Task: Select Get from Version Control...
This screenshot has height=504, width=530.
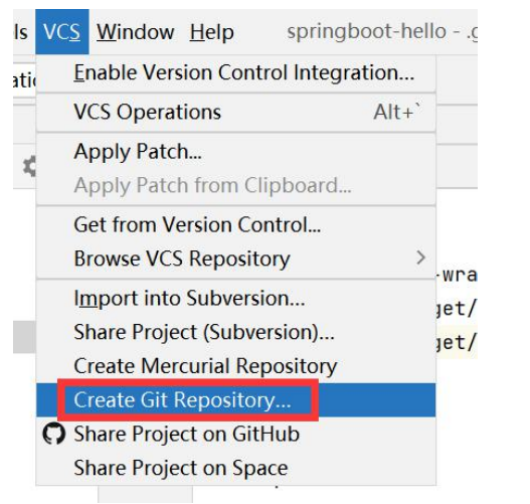Action: click(x=236, y=225)
